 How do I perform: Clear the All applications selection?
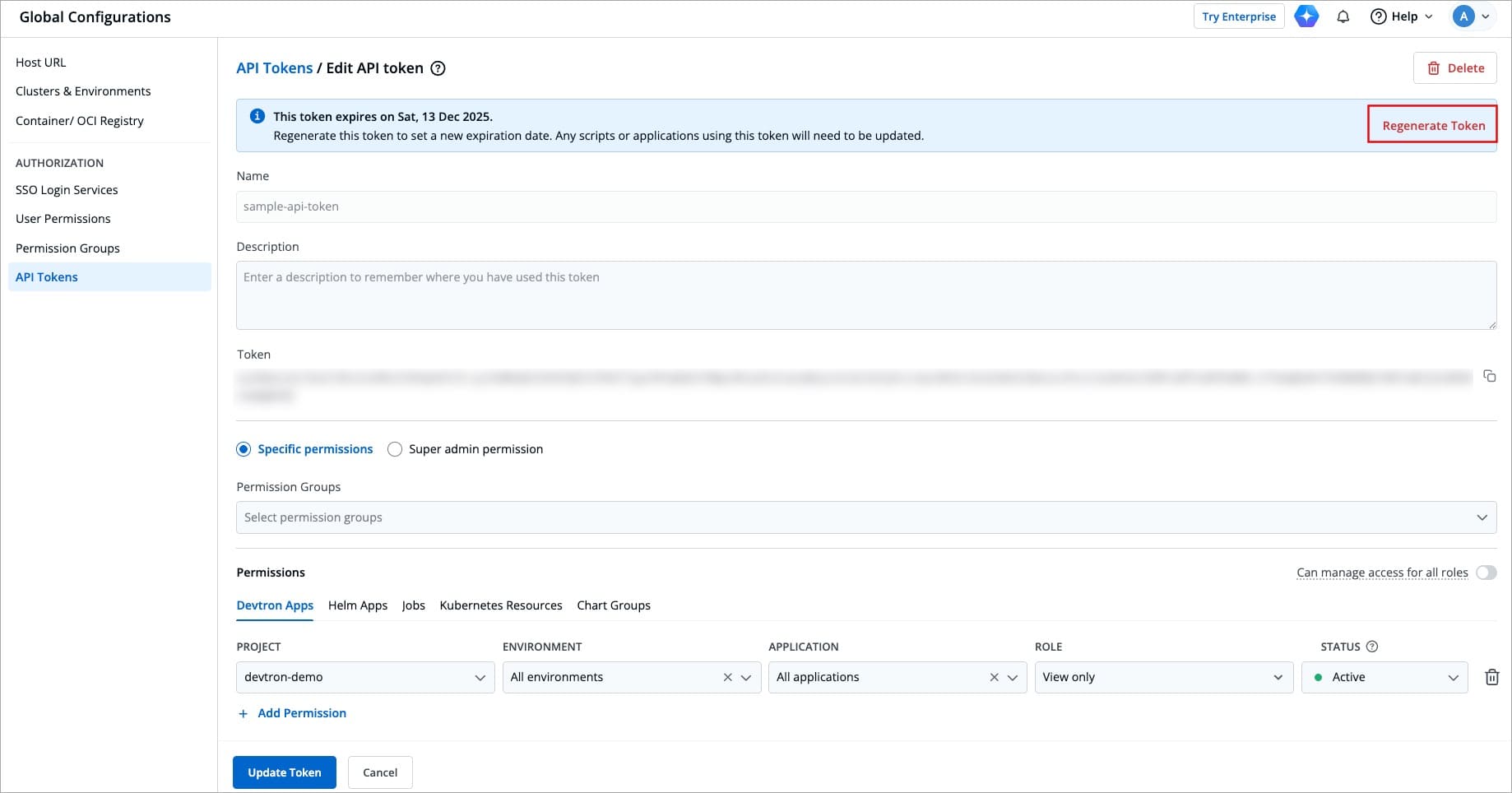point(994,677)
